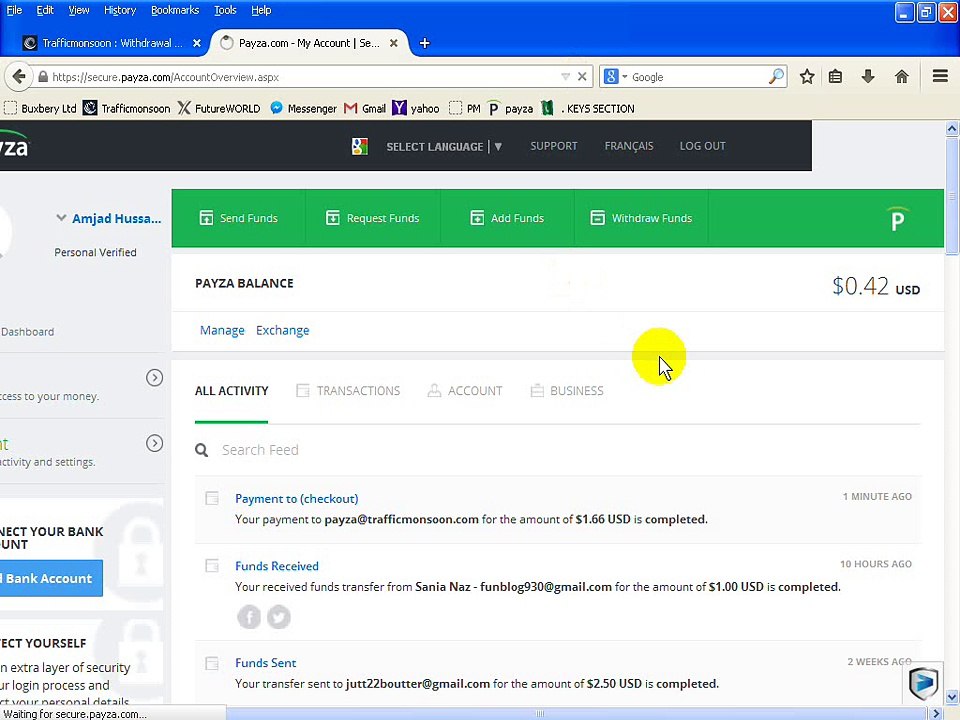Click Withdraw Funds
Image resolution: width=960 pixels, height=720 pixels.
tap(641, 218)
